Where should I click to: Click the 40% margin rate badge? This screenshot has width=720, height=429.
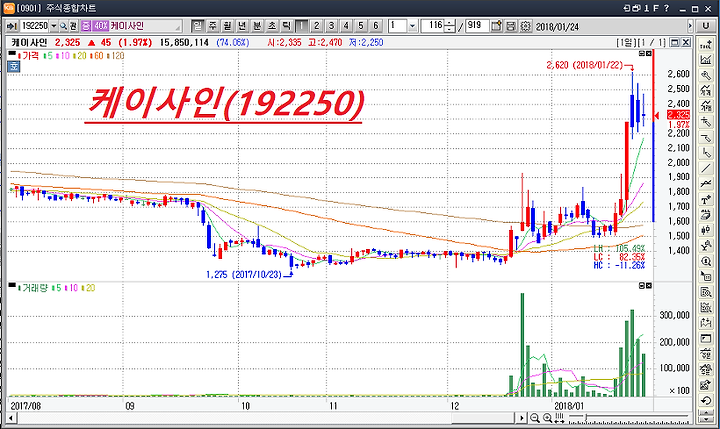[x=101, y=26]
